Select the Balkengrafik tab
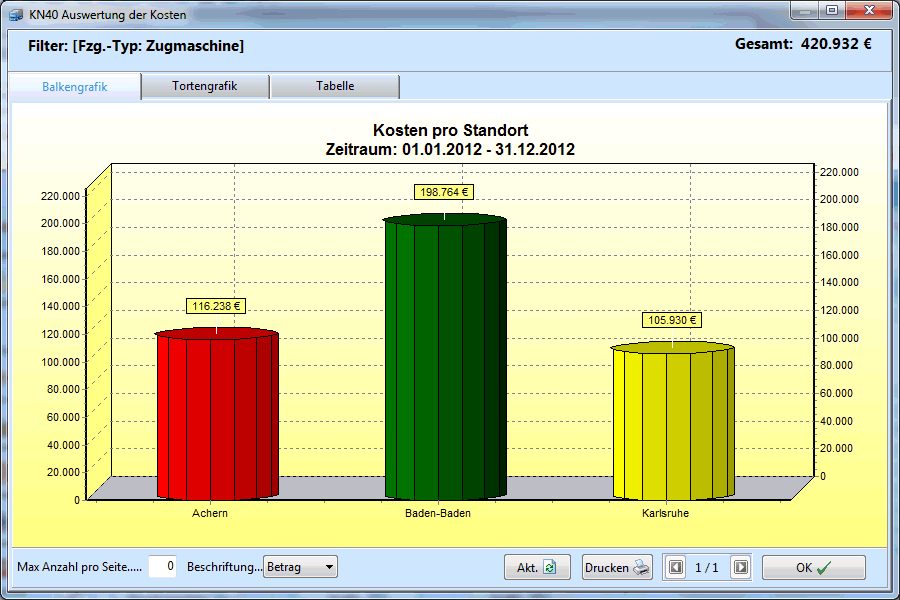 (x=74, y=87)
